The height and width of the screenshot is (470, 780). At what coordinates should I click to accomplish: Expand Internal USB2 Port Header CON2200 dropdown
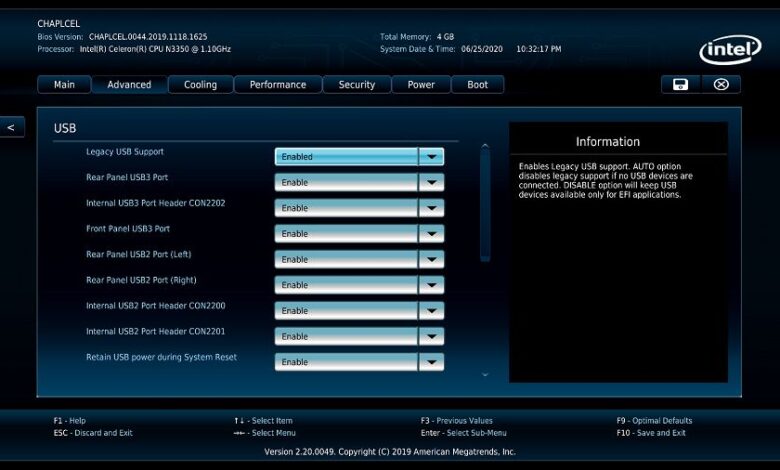tap(359, 311)
